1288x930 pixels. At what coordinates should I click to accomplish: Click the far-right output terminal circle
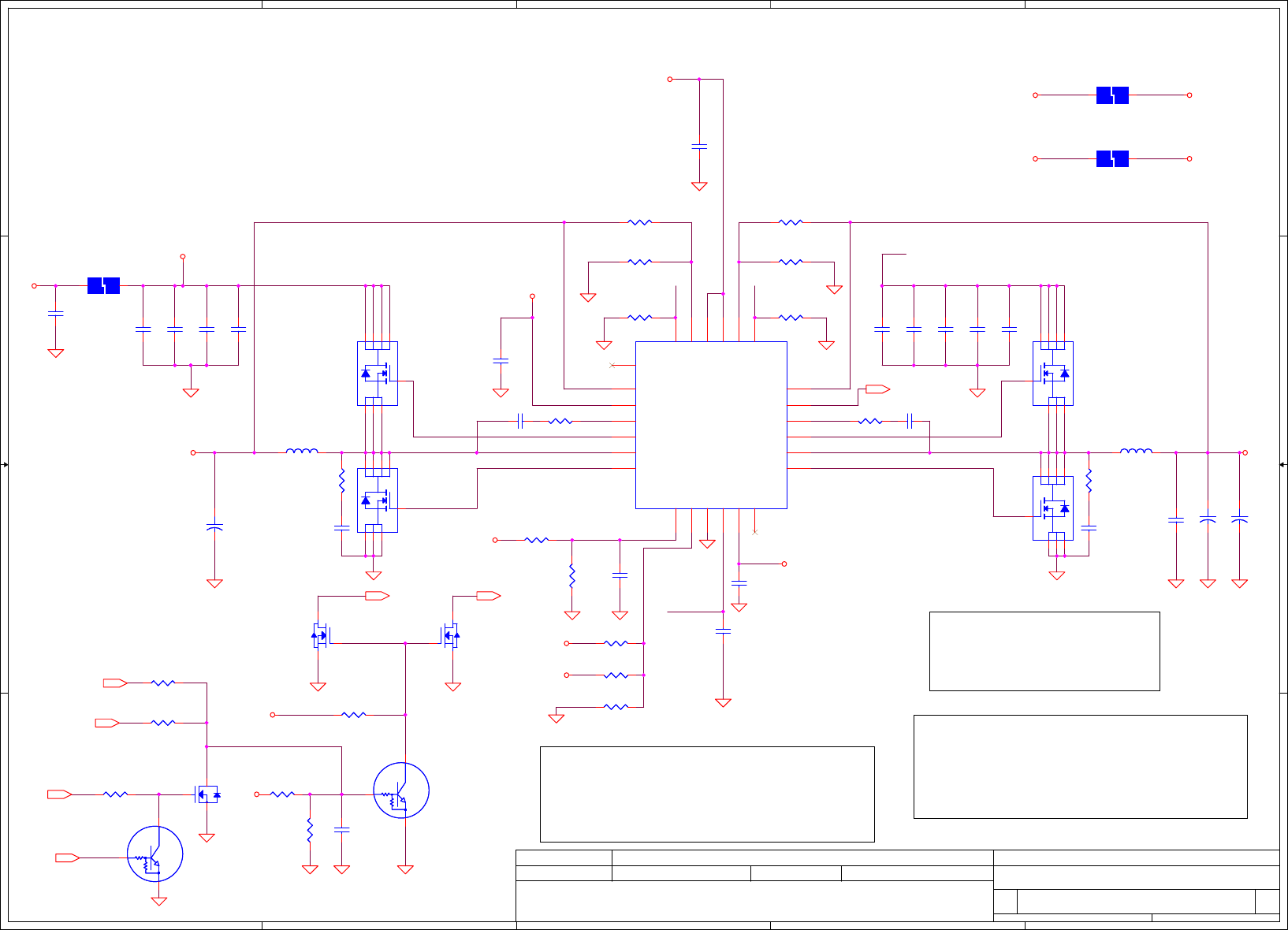(1245, 452)
